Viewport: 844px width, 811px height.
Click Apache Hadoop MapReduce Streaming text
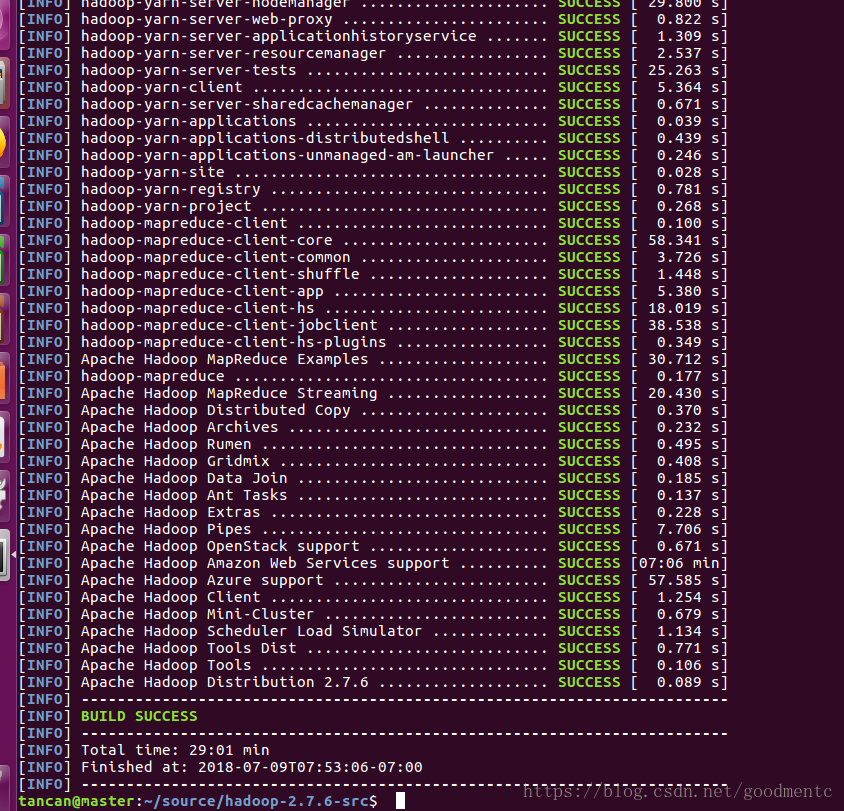coord(229,394)
